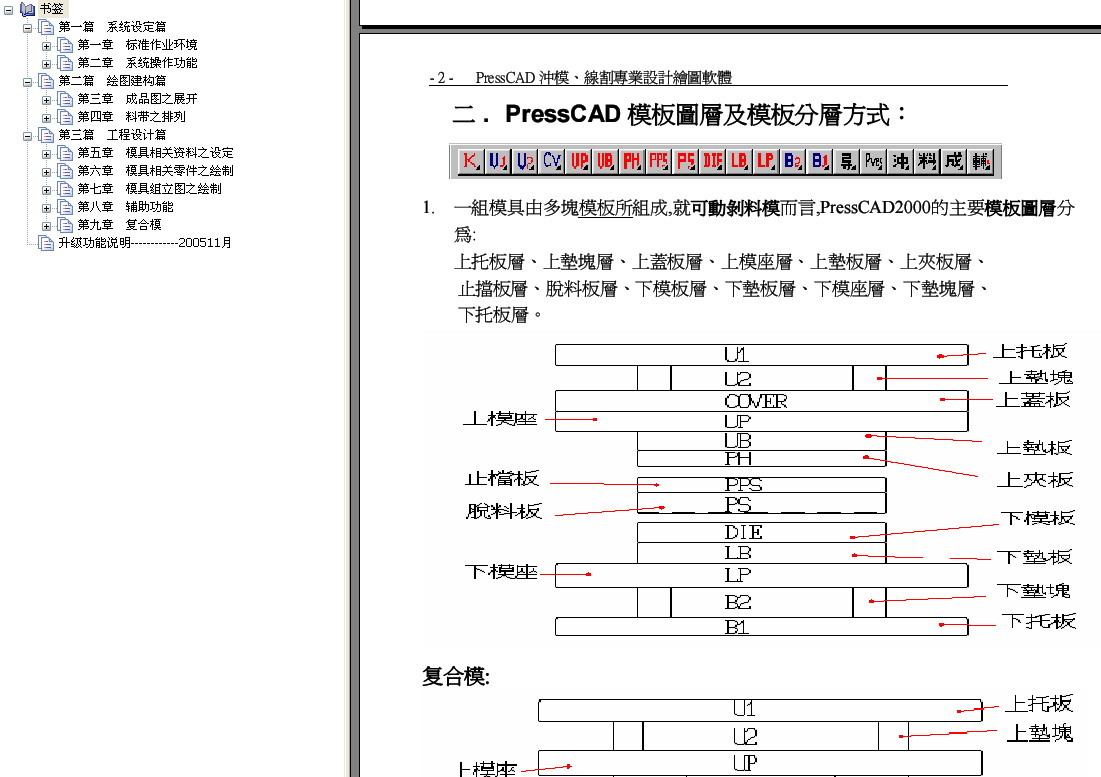This screenshot has width=1101, height=777.
Task: Select the 料 toolbar icon
Action: coord(926,161)
